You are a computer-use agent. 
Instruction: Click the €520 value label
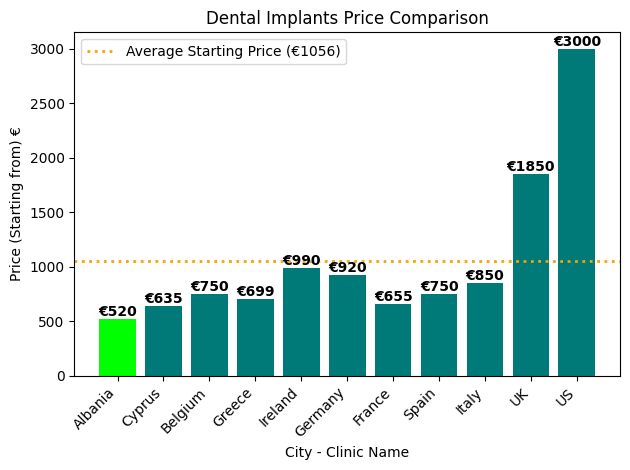coord(117,312)
